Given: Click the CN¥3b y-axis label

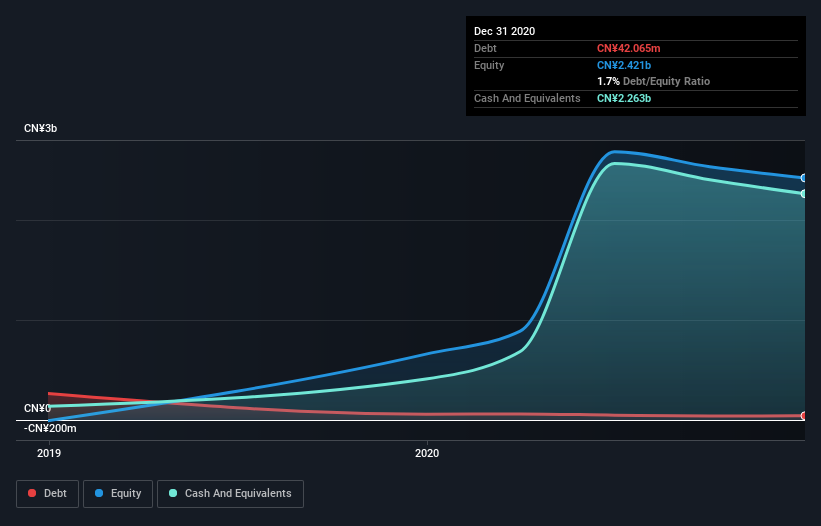Looking at the screenshot, I should pyautogui.click(x=40, y=128).
